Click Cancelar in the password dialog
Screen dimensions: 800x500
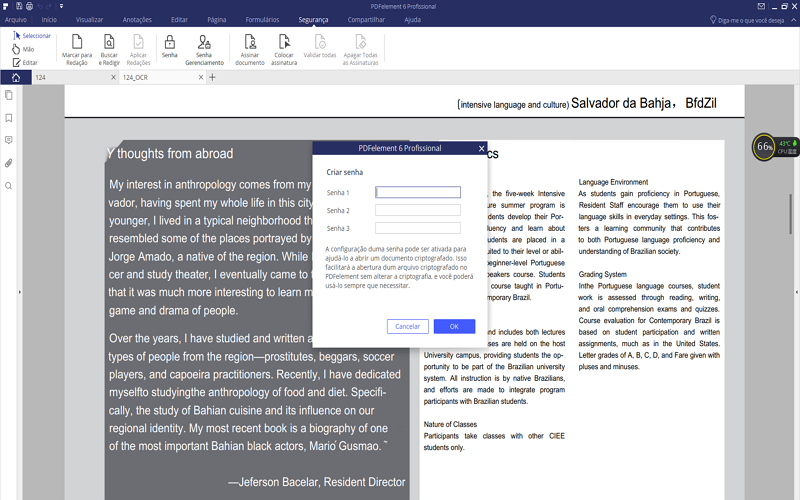(x=407, y=326)
